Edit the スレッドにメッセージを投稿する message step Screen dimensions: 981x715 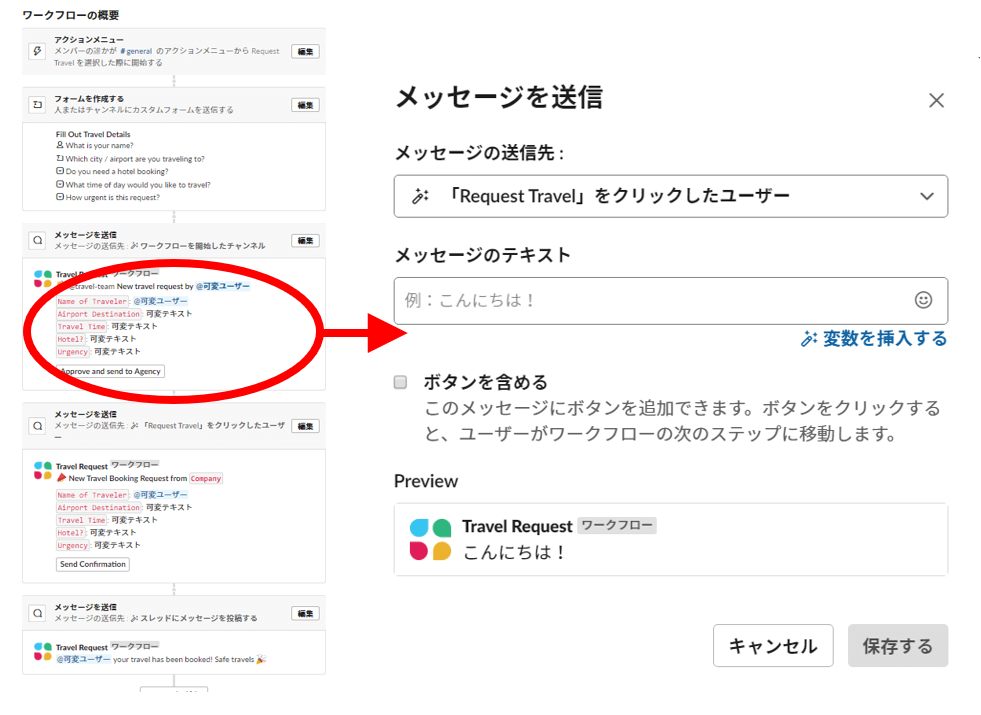point(305,613)
